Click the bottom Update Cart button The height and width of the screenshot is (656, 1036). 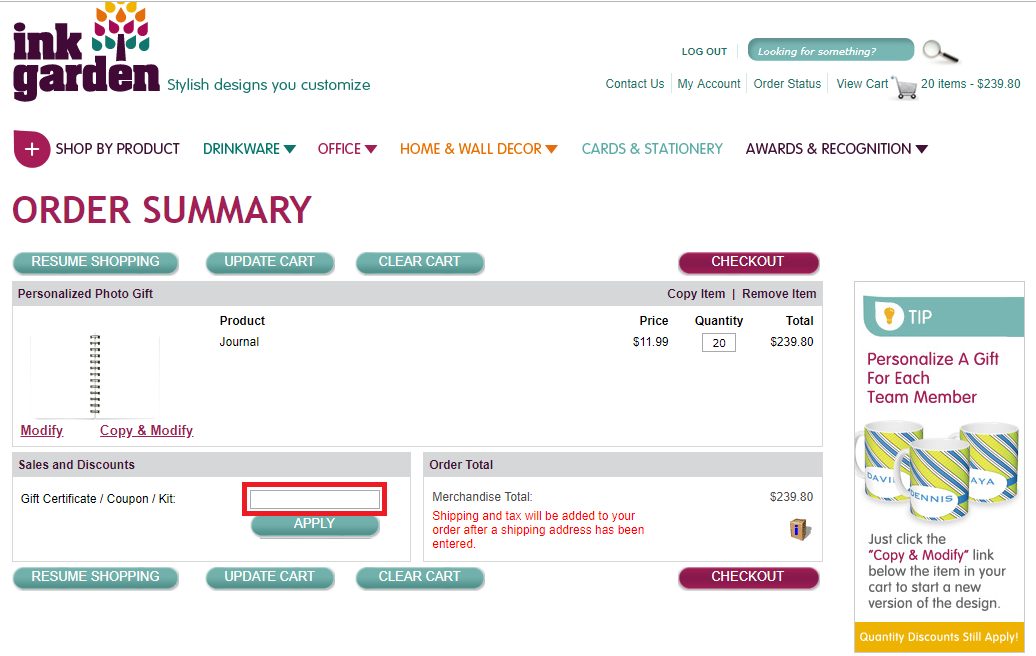(x=270, y=577)
